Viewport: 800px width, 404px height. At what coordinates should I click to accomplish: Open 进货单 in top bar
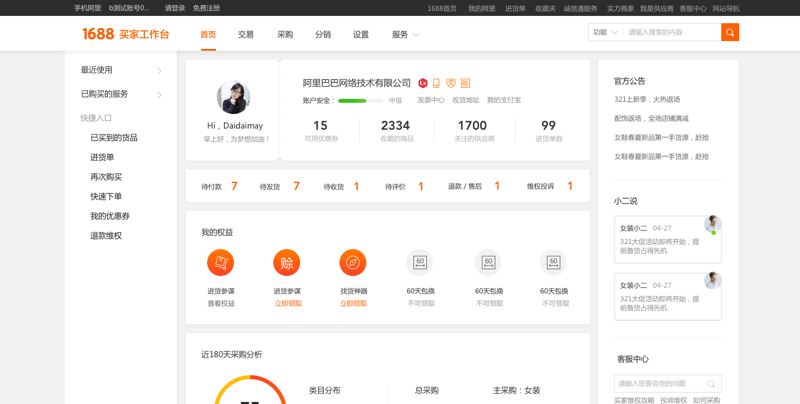515,8
